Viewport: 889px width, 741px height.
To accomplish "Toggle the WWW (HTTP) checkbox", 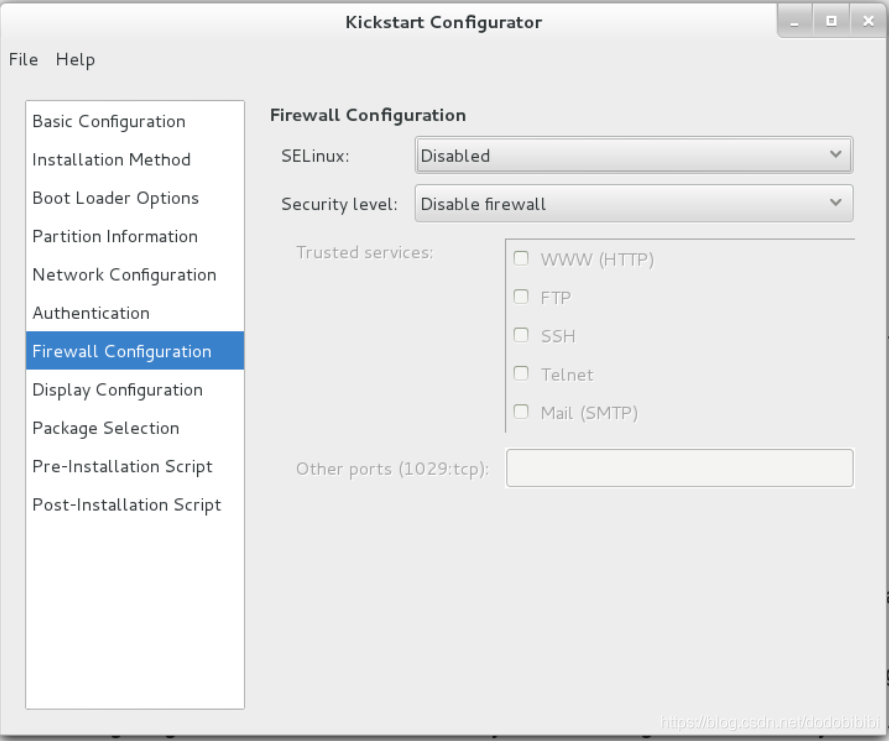I will [521, 259].
